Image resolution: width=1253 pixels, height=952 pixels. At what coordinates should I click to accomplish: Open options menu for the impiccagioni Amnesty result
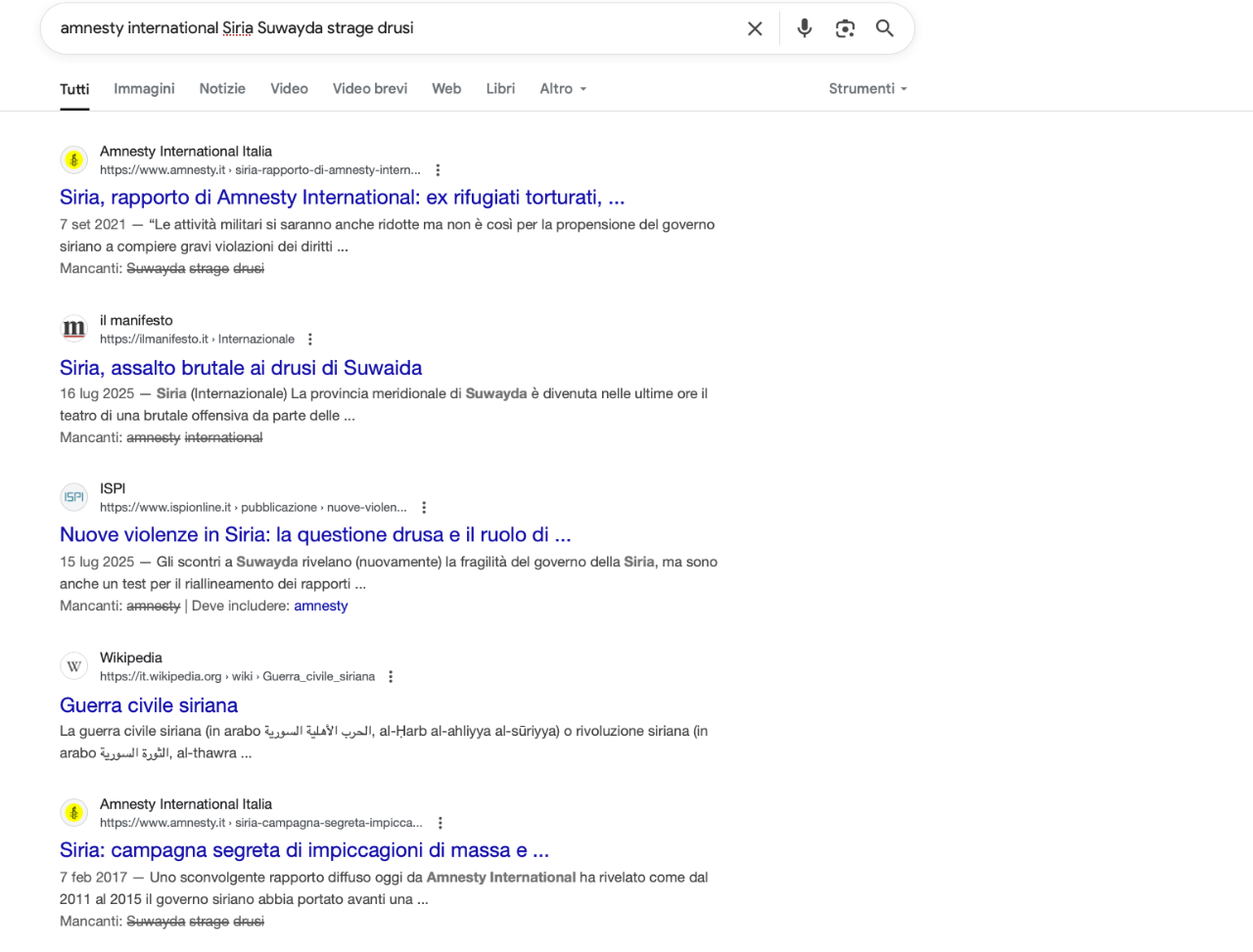440,823
